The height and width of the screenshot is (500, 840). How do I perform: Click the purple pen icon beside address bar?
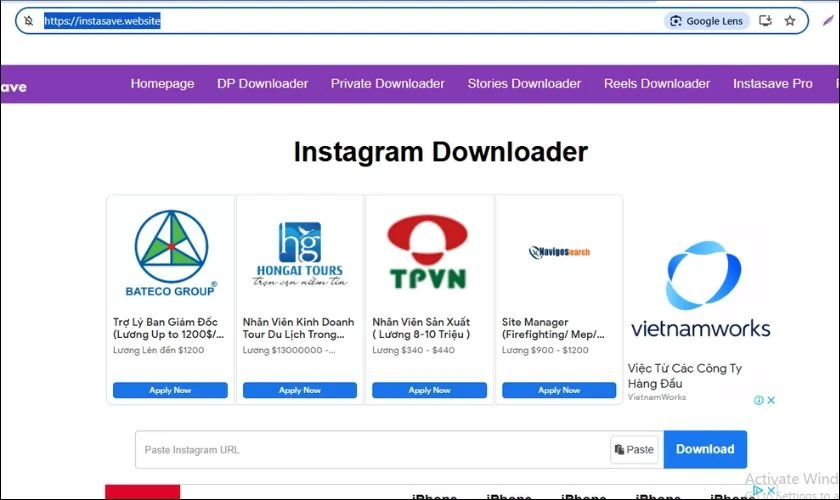point(828,21)
